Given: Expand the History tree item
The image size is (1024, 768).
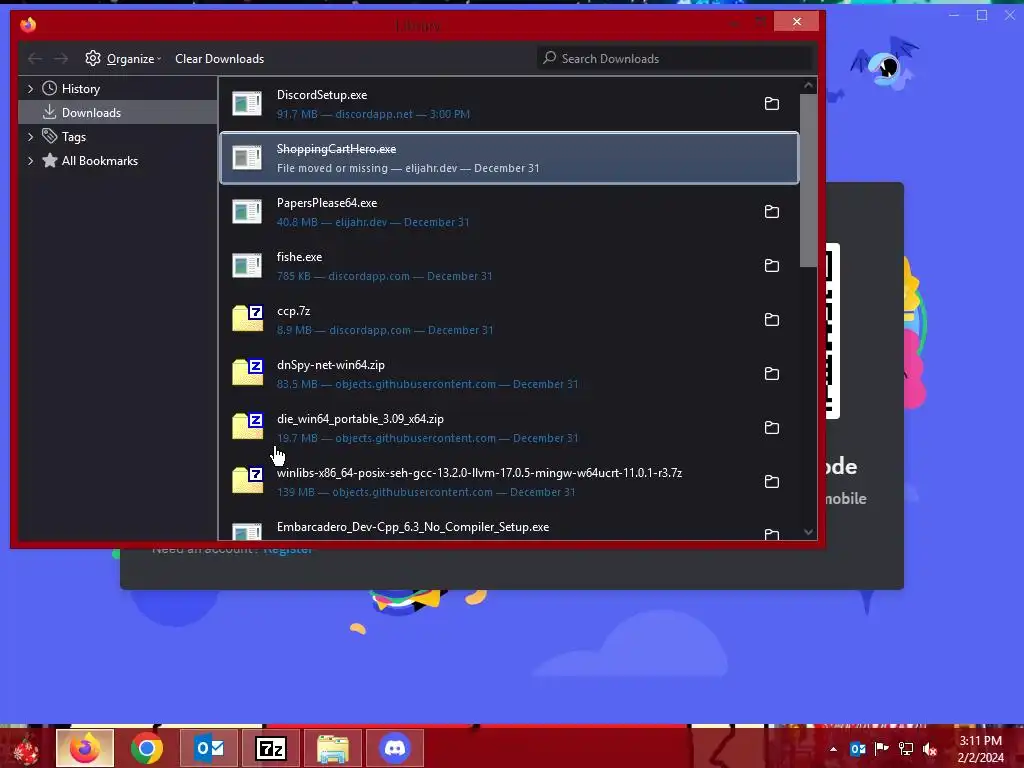Looking at the screenshot, I should [x=30, y=89].
